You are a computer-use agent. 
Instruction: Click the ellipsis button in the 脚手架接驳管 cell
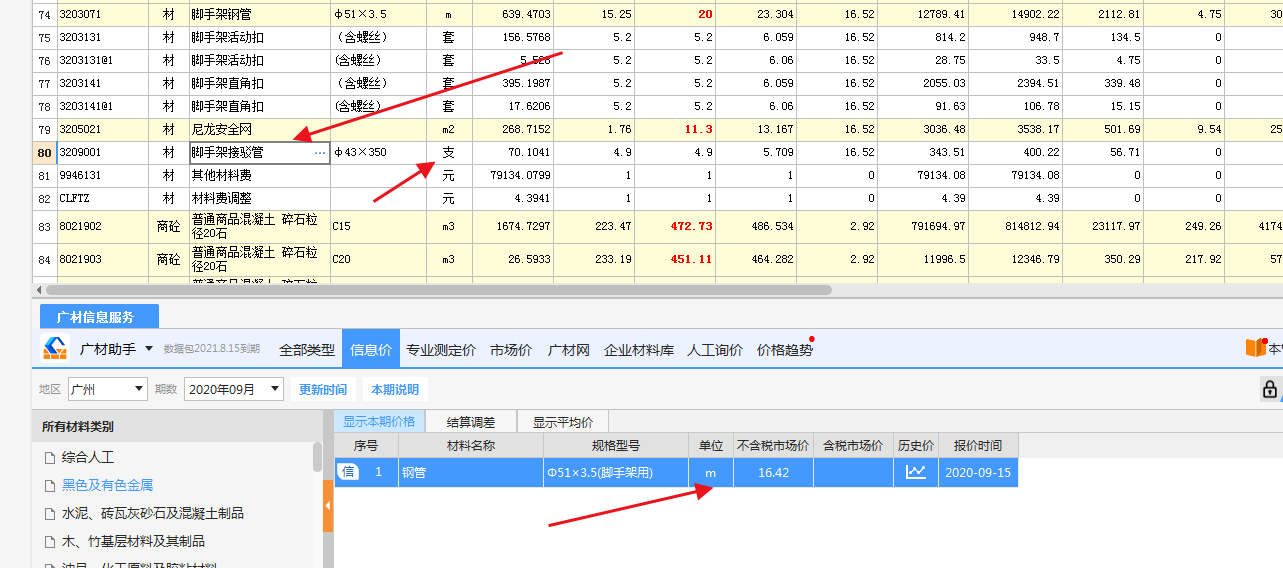(319, 153)
